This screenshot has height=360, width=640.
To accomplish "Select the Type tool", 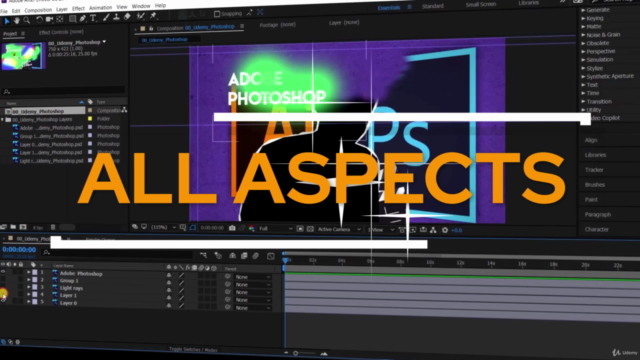I will coord(93,18).
